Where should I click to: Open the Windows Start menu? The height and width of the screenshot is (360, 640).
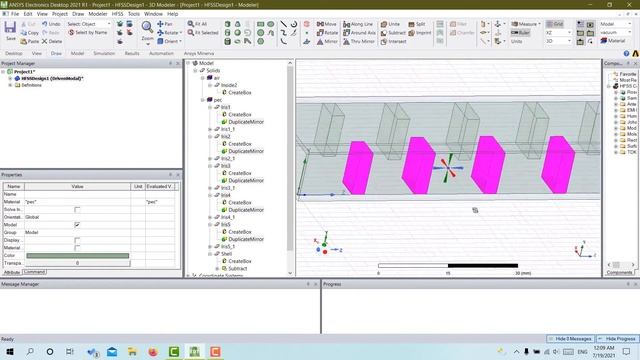(10, 351)
